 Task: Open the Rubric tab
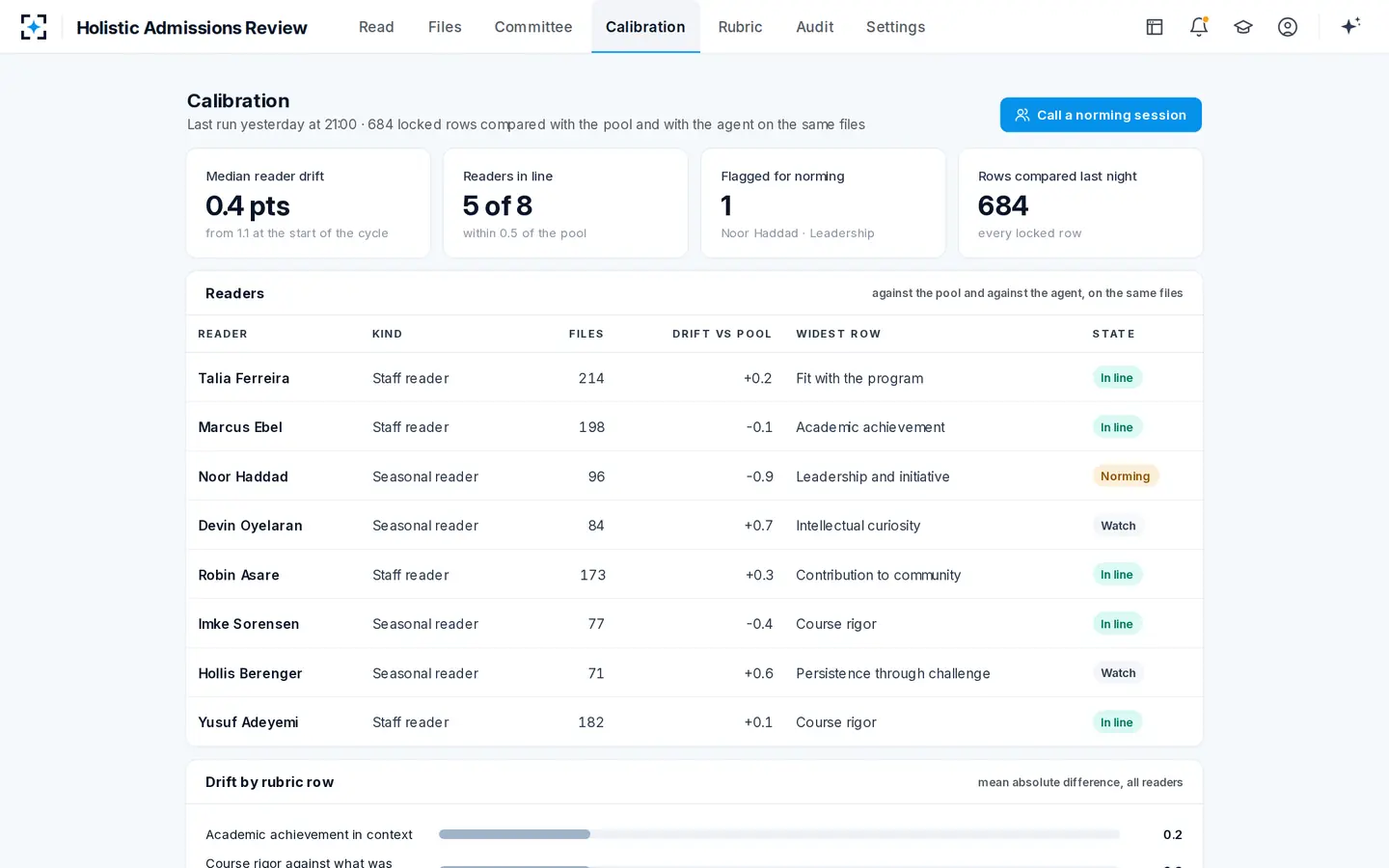tap(740, 27)
